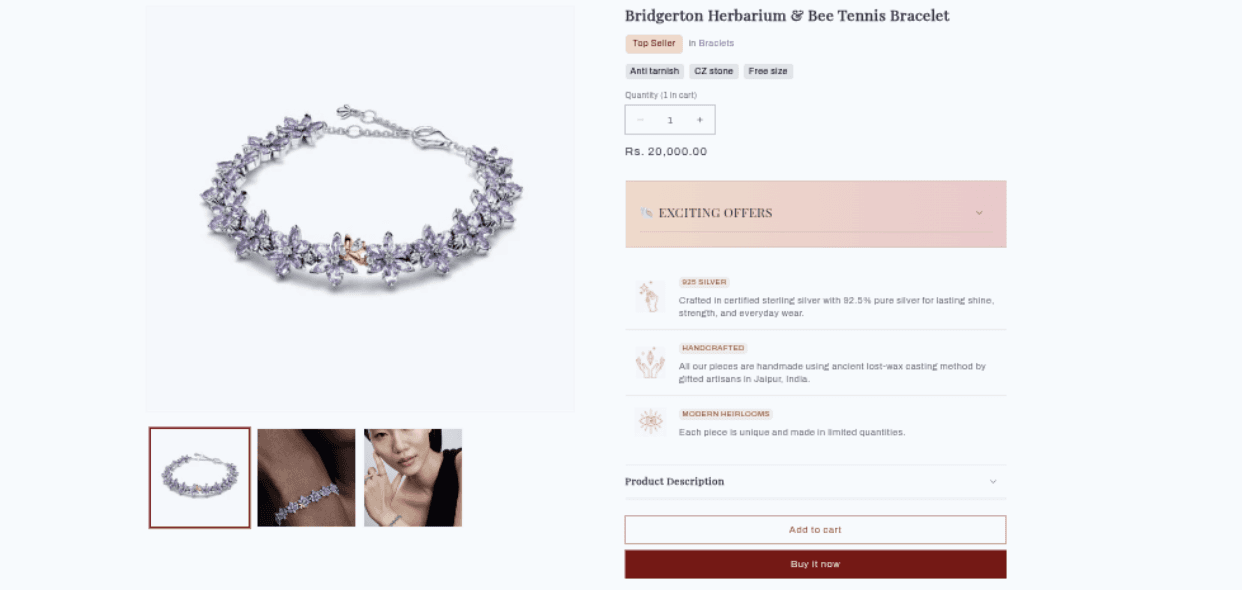Click the Exciting Offers tag icon
1242x590 pixels.
pyautogui.click(x=646, y=213)
